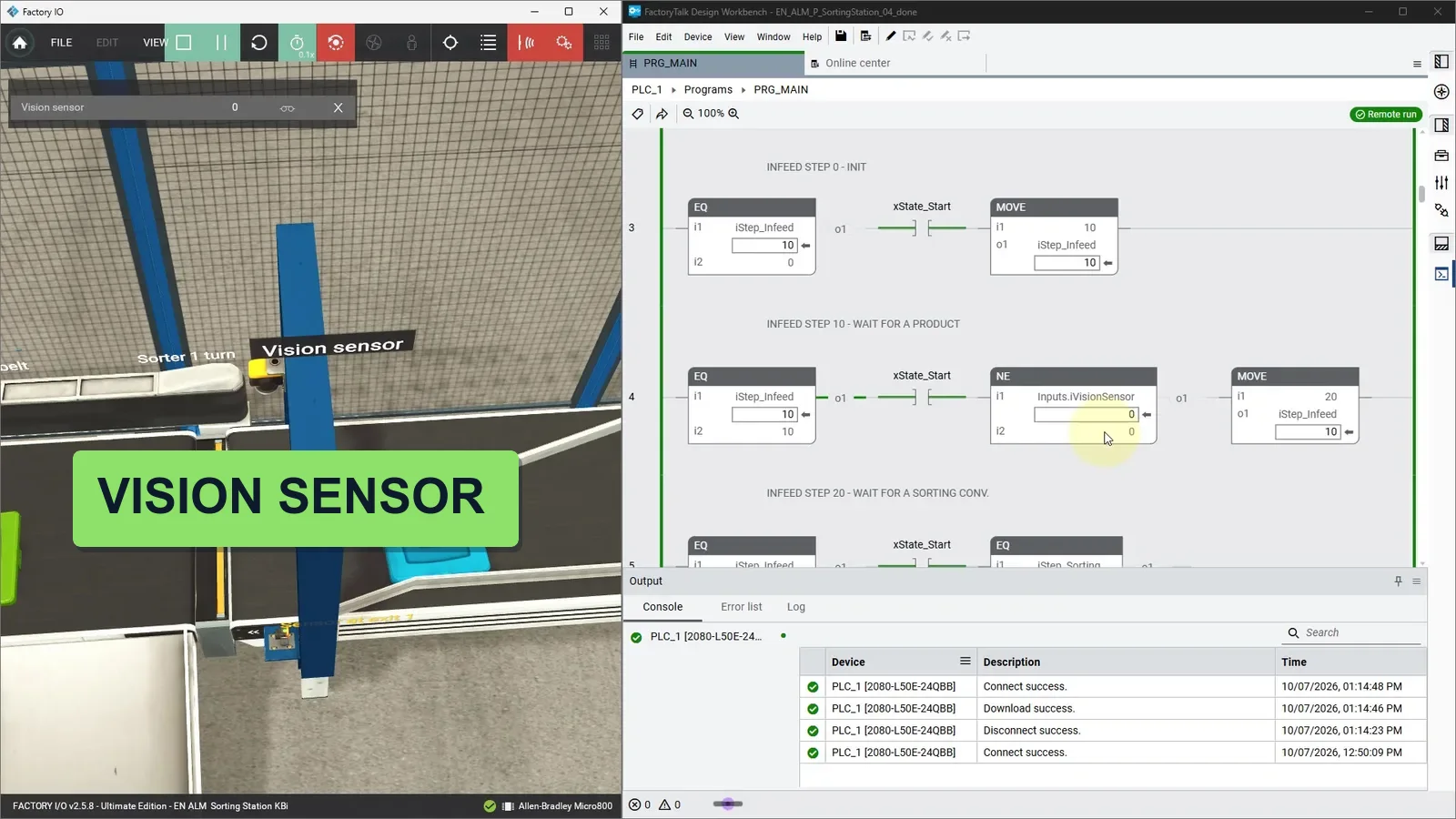Reset the Factory IO scene

click(x=259, y=43)
